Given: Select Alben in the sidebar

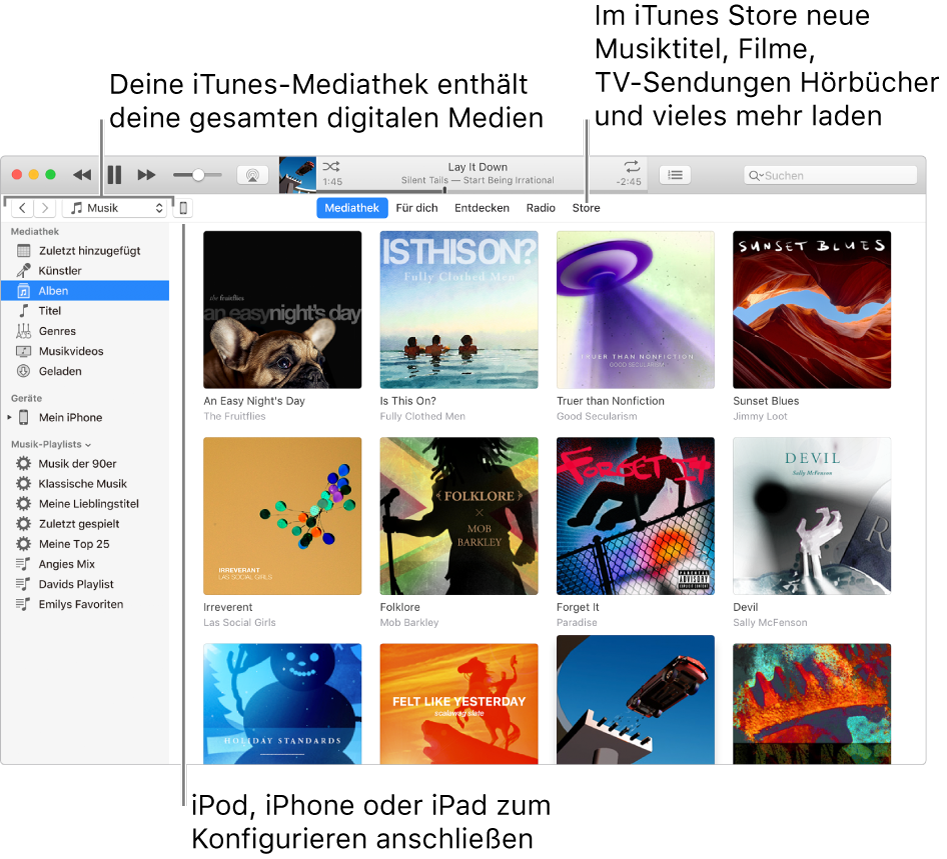Looking at the screenshot, I should [x=85, y=291].
